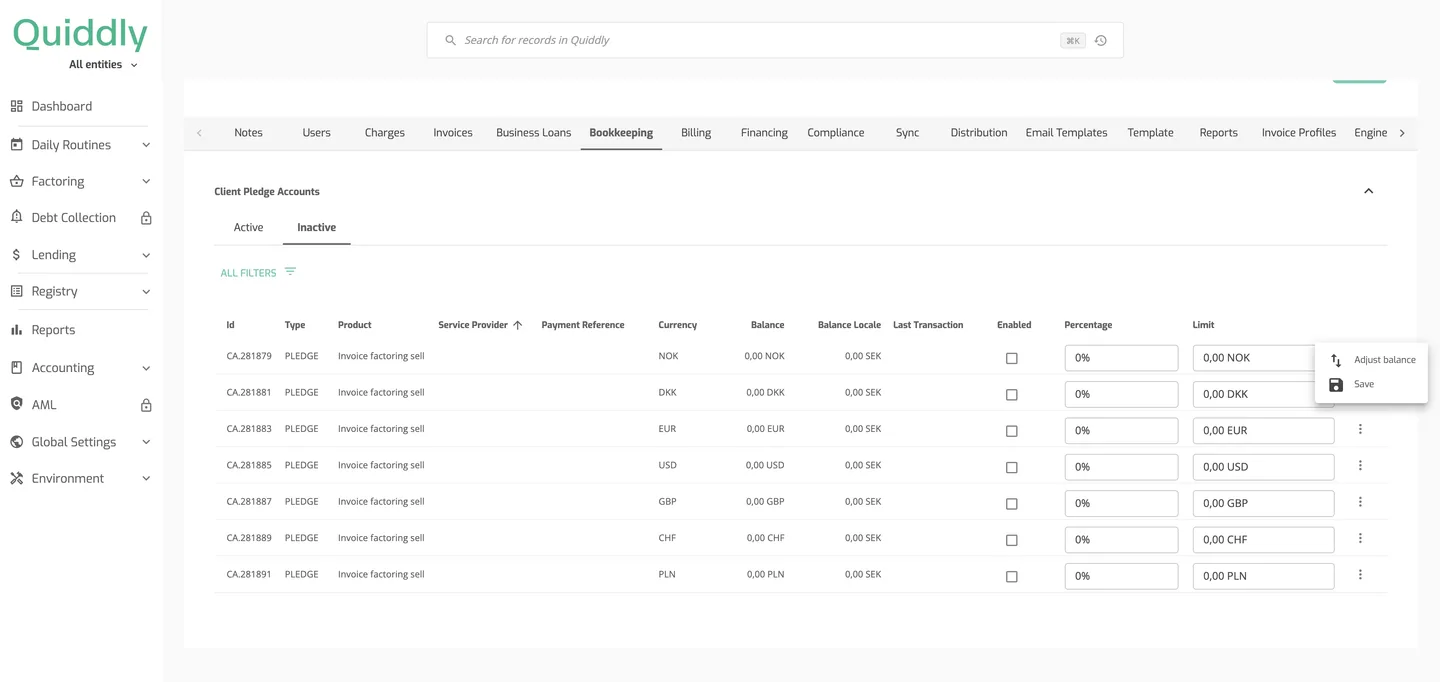Expand Daily Routines menu chevron
The width and height of the screenshot is (1440, 682).
pos(146,145)
